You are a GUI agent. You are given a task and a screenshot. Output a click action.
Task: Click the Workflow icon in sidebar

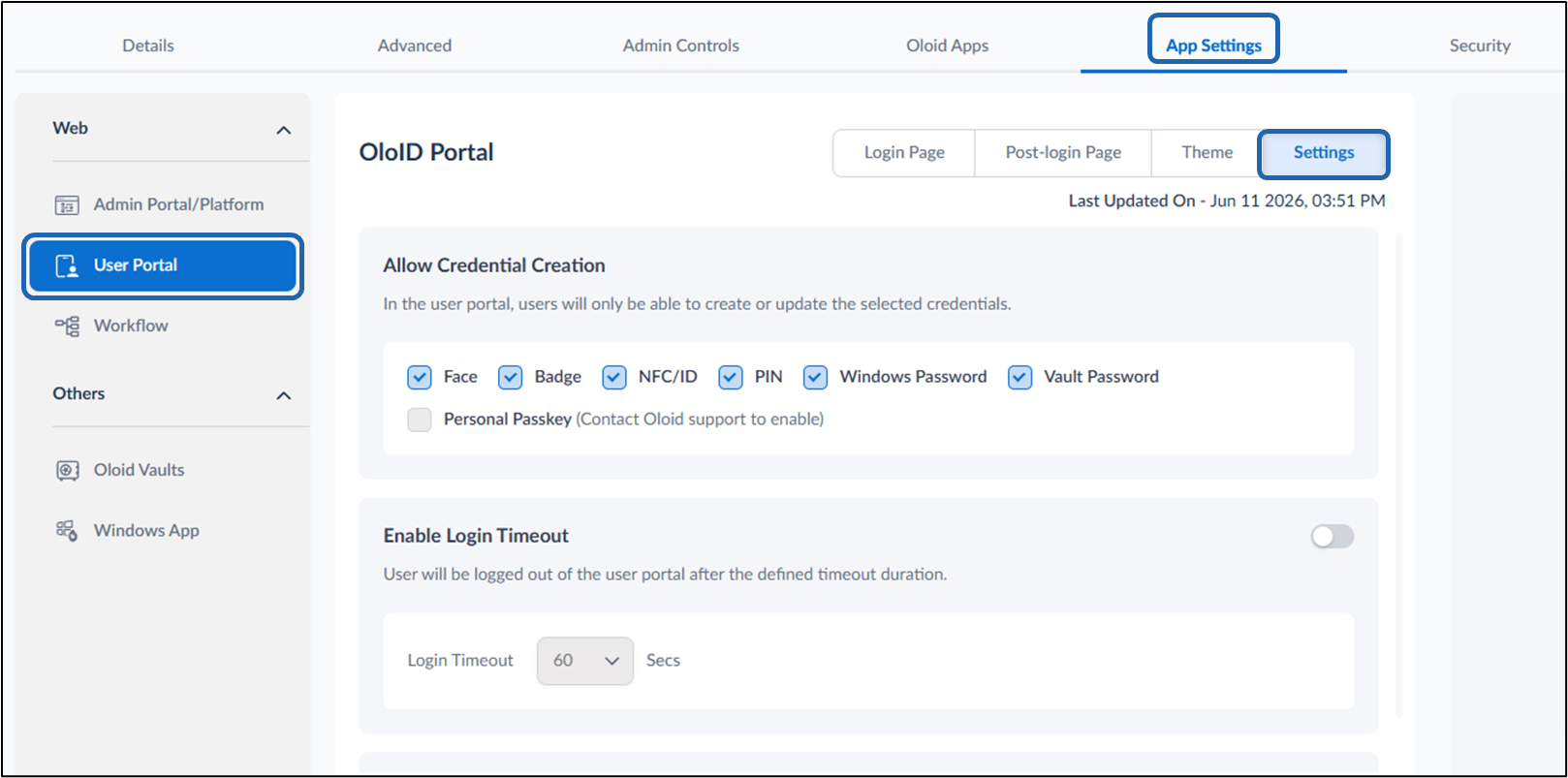[67, 327]
